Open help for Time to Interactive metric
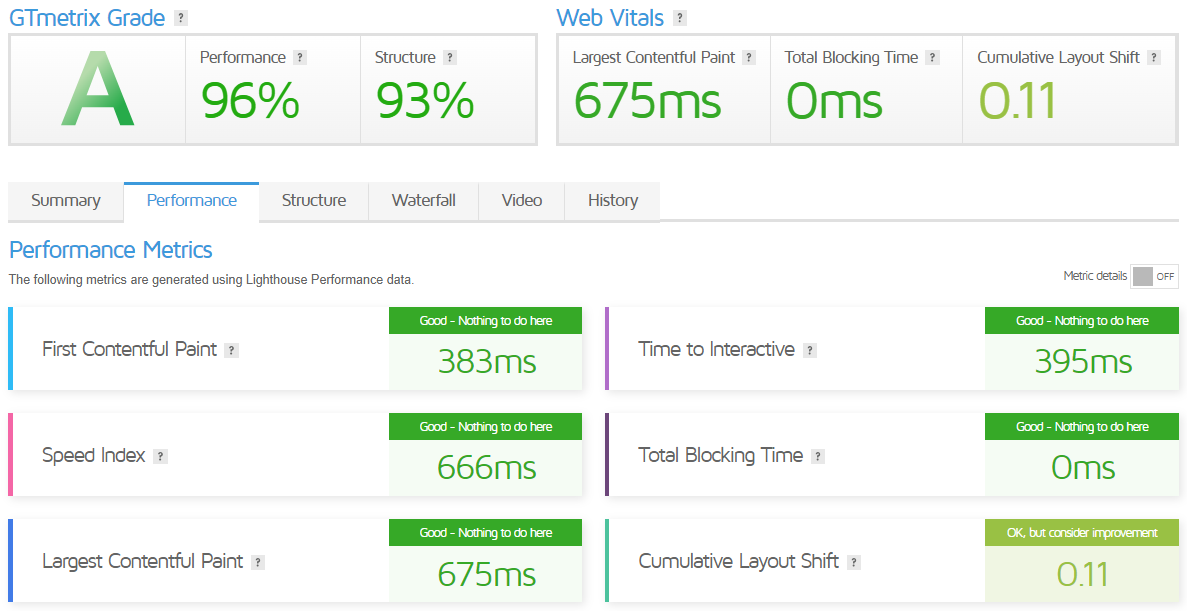 [x=809, y=351]
